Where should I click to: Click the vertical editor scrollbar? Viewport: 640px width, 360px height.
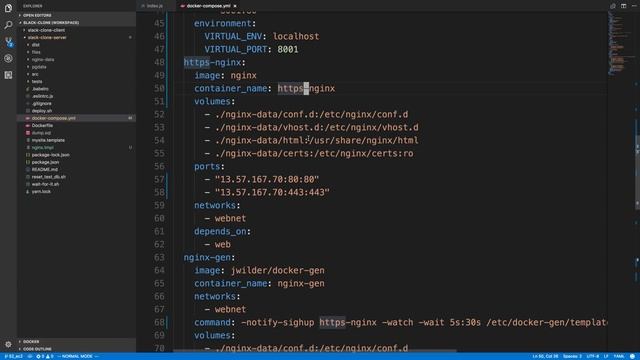pyautogui.click(x=637, y=171)
